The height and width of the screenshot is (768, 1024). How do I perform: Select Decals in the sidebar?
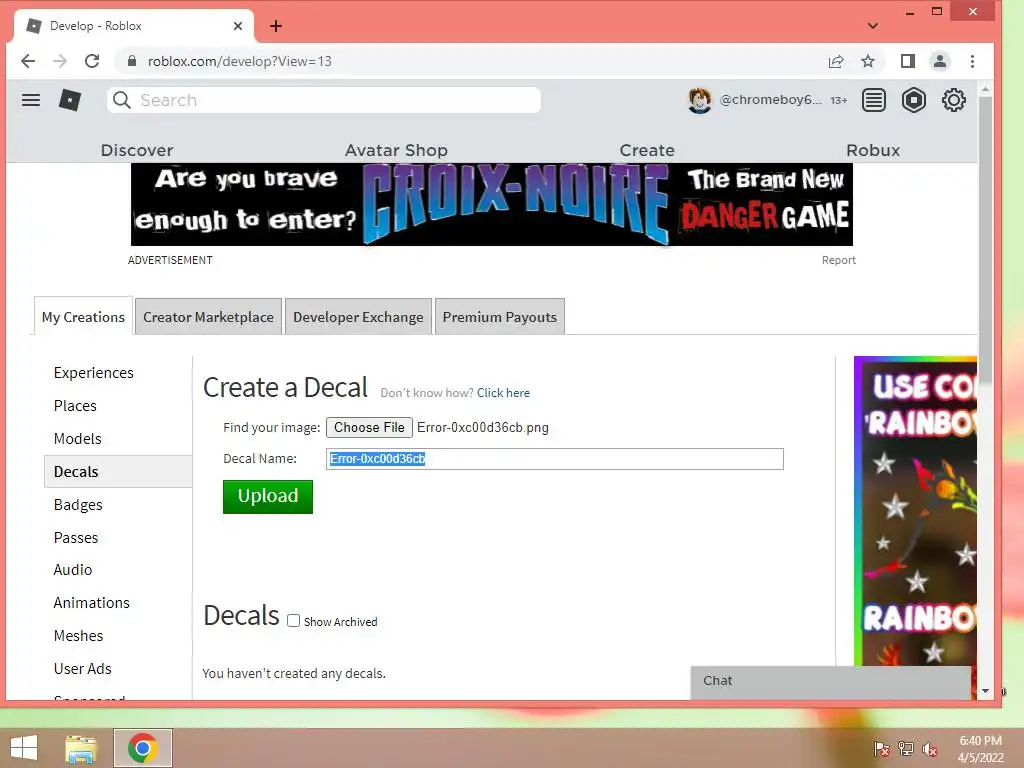118,472
